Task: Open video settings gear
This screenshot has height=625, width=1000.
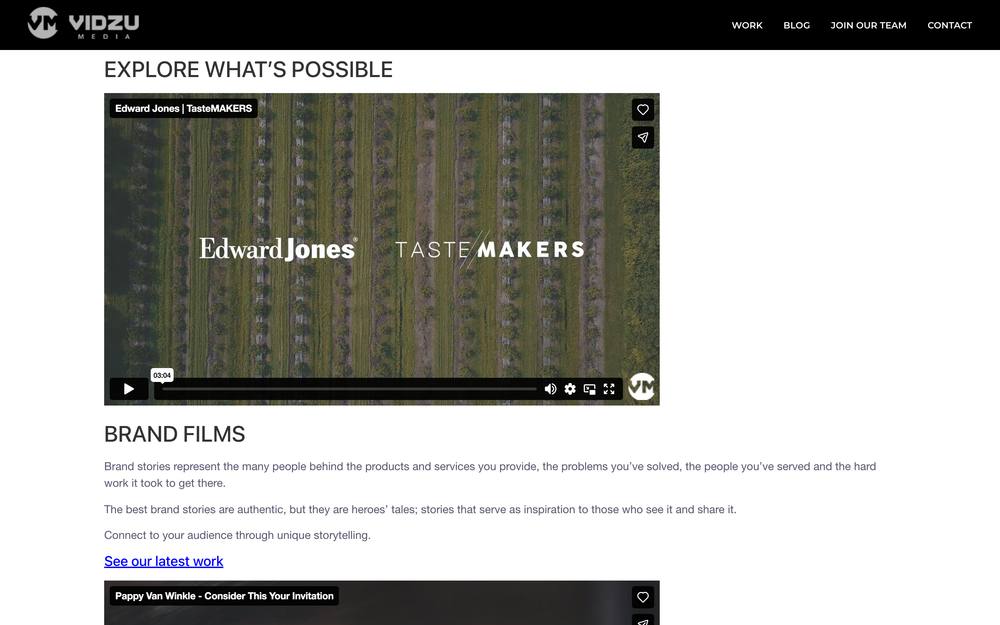Action: [x=570, y=389]
